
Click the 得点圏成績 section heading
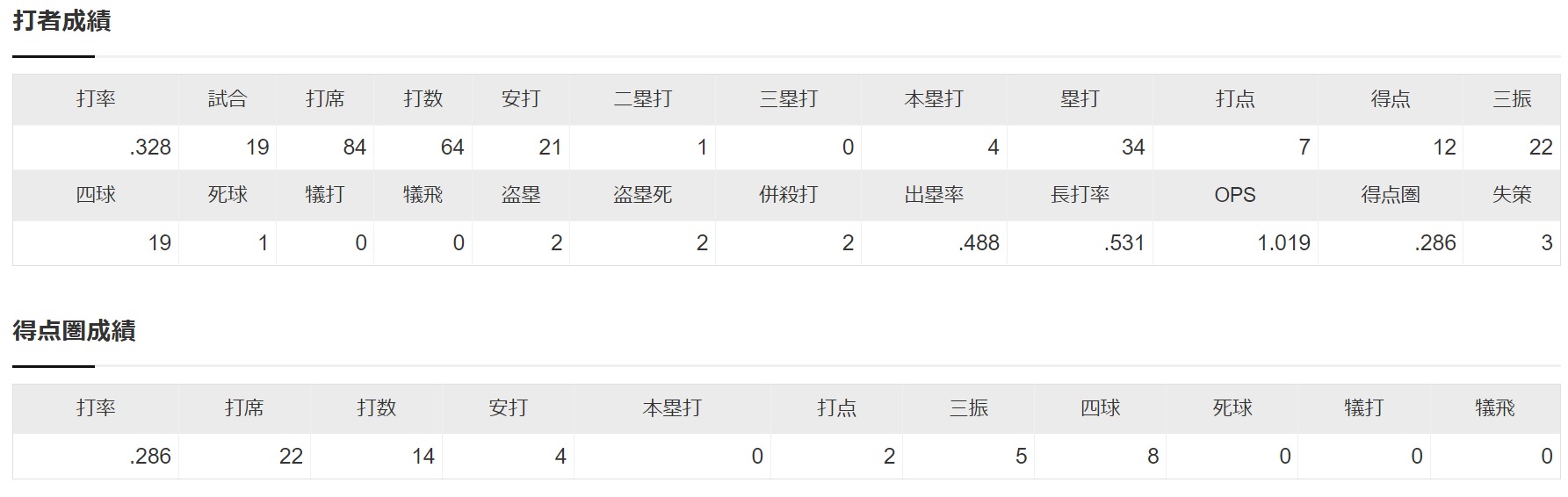[74, 331]
